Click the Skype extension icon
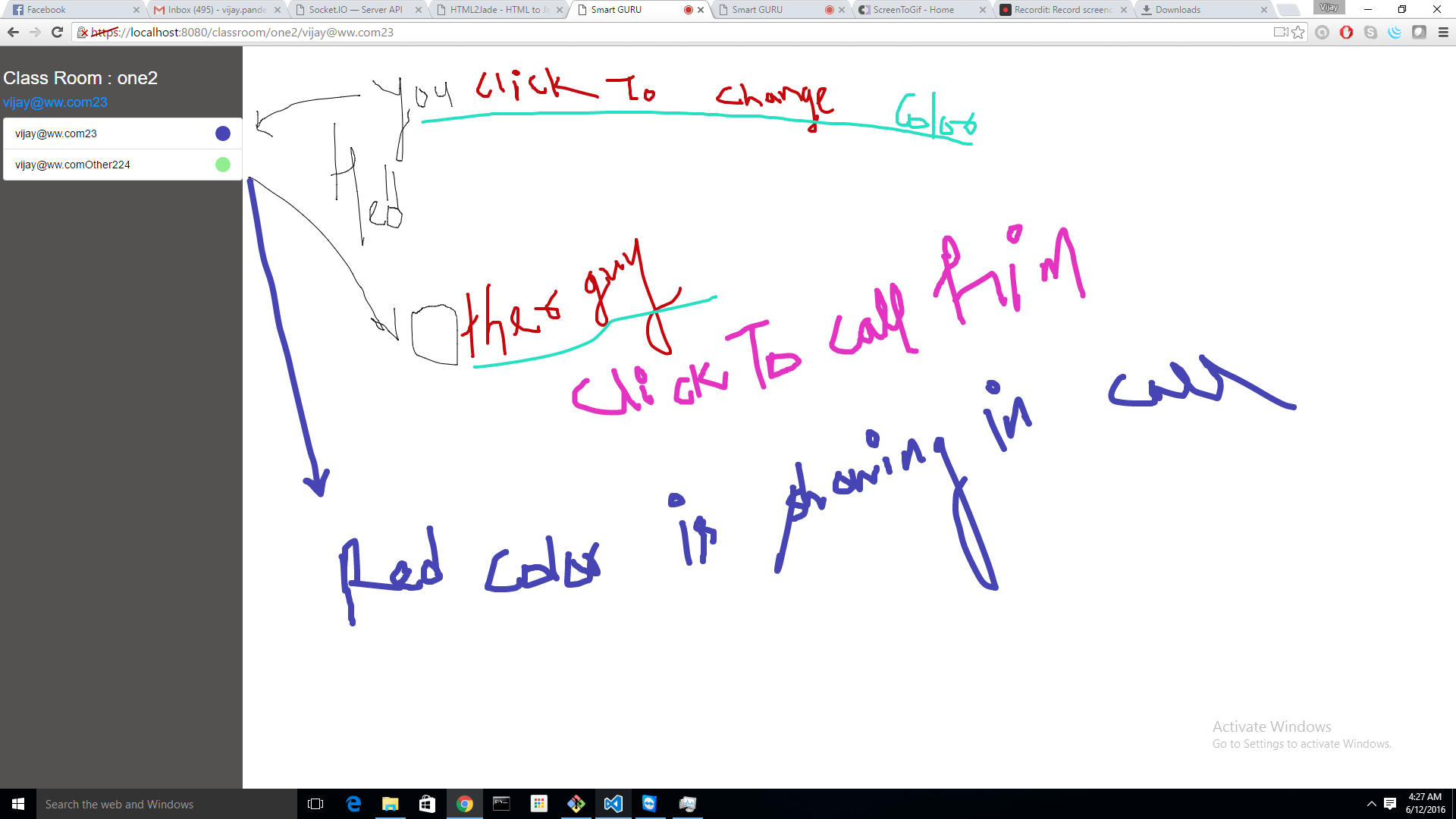The height and width of the screenshot is (819, 1456). click(x=1370, y=32)
